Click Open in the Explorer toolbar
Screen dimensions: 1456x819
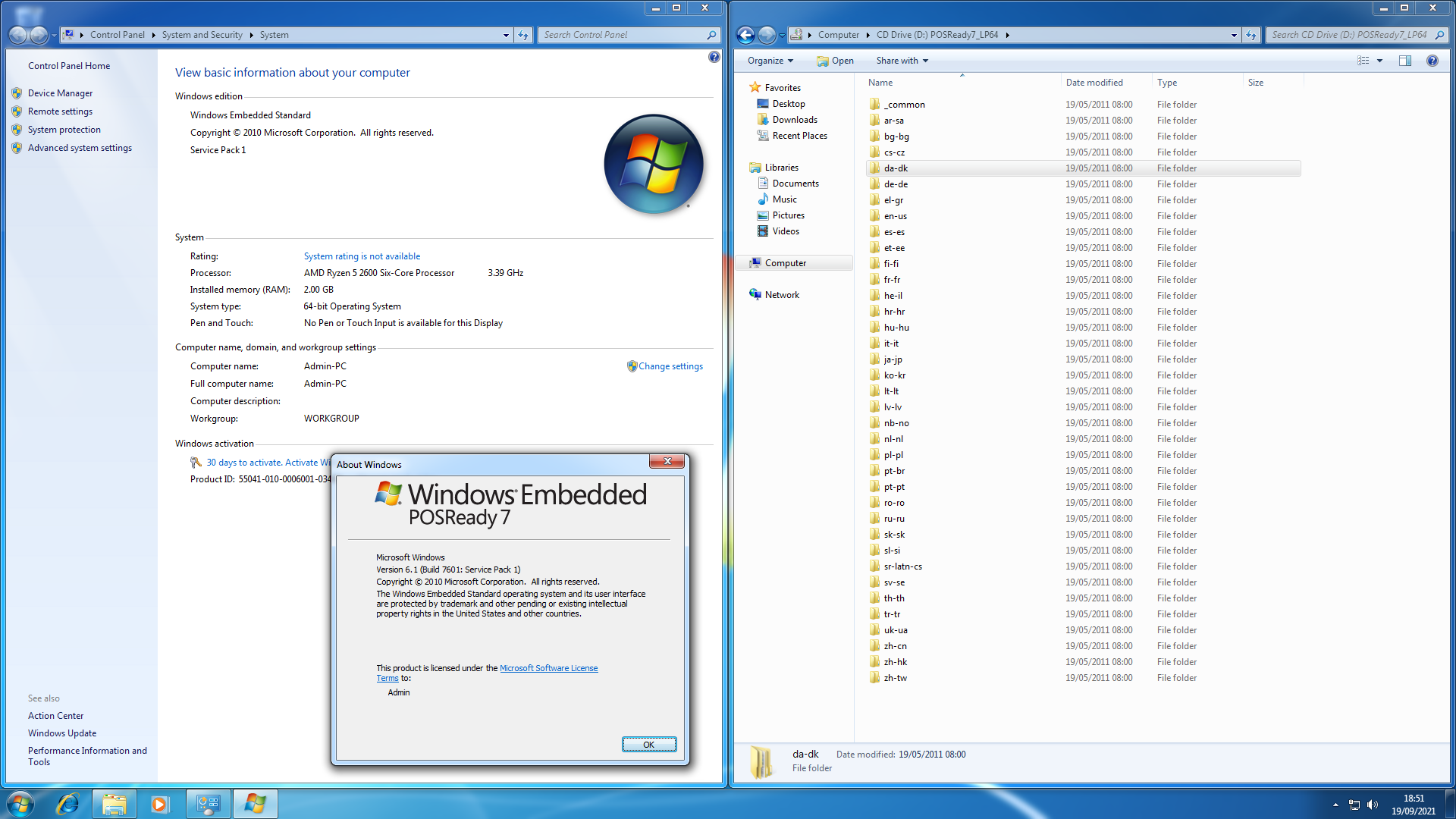pyautogui.click(x=835, y=61)
